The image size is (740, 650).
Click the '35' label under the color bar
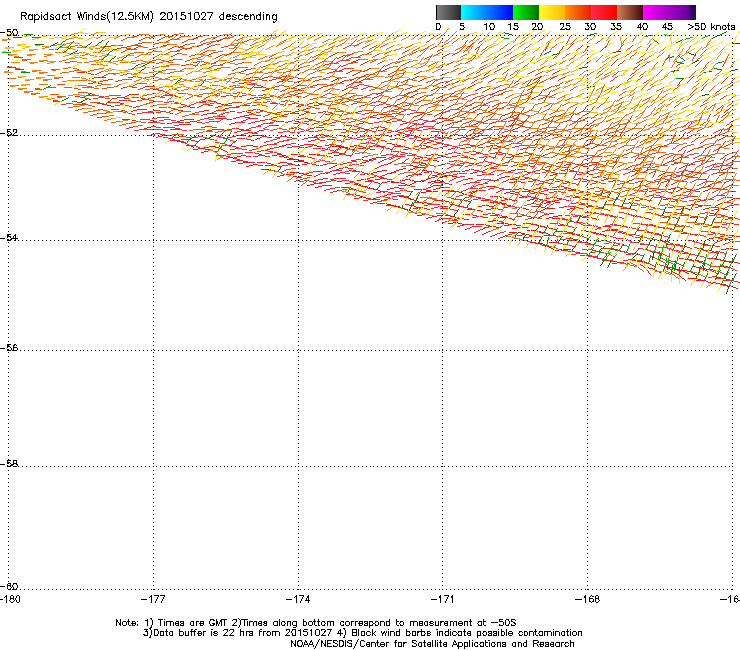tap(616, 27)
